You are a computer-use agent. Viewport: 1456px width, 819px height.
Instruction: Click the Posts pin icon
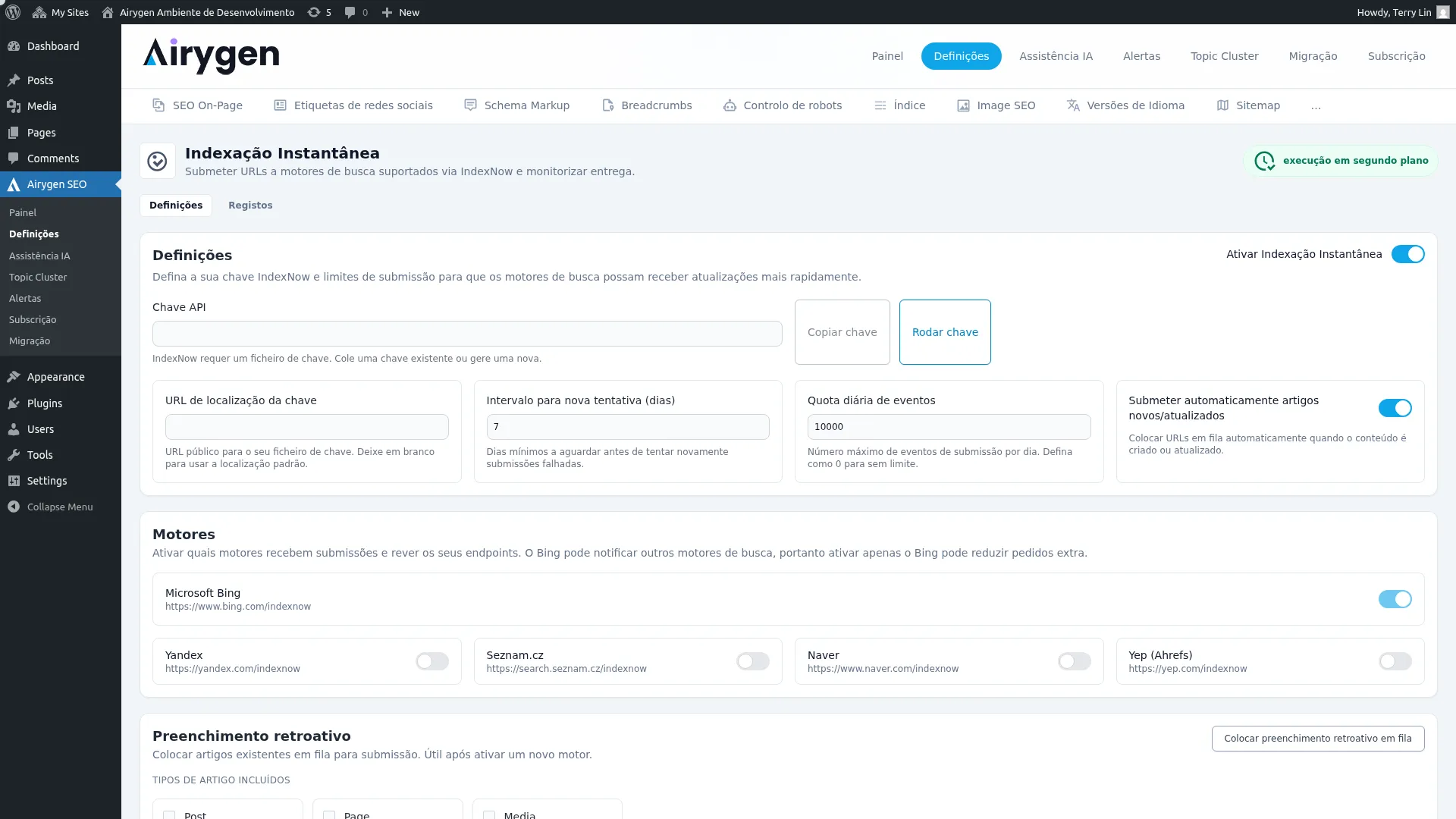click(x=14, y=80)
